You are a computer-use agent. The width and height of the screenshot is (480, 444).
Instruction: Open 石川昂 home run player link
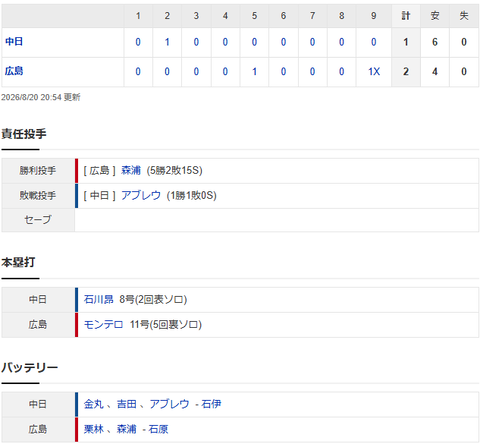pos(98,299)
